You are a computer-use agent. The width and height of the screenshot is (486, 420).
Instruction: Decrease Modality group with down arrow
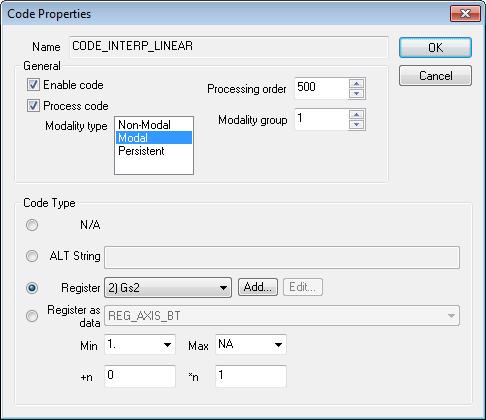click(356, 125)
